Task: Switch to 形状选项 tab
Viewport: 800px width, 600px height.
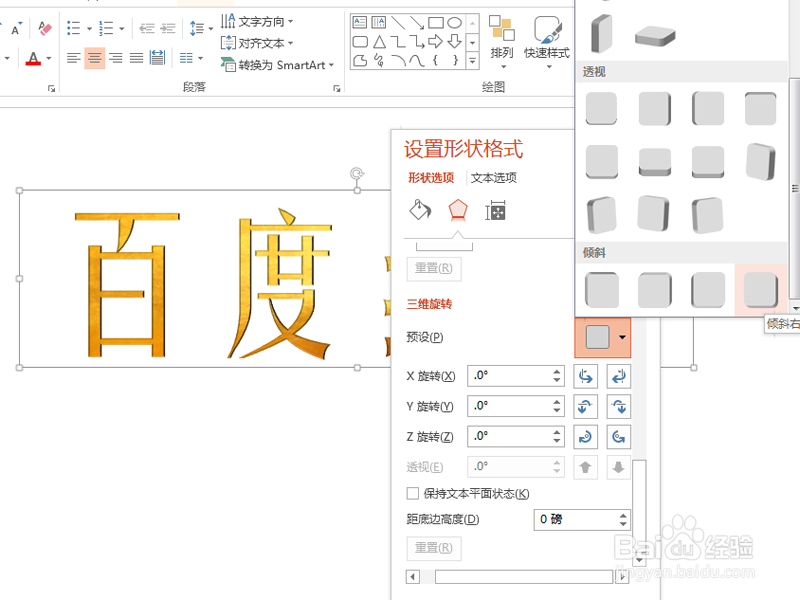Action: click(x=431, y=178)
